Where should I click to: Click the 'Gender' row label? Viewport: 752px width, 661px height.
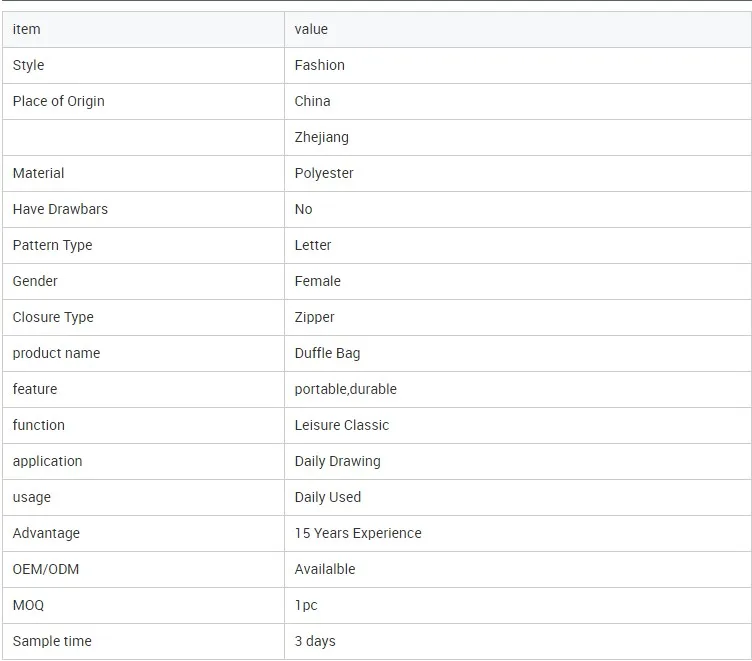point(35,281)
